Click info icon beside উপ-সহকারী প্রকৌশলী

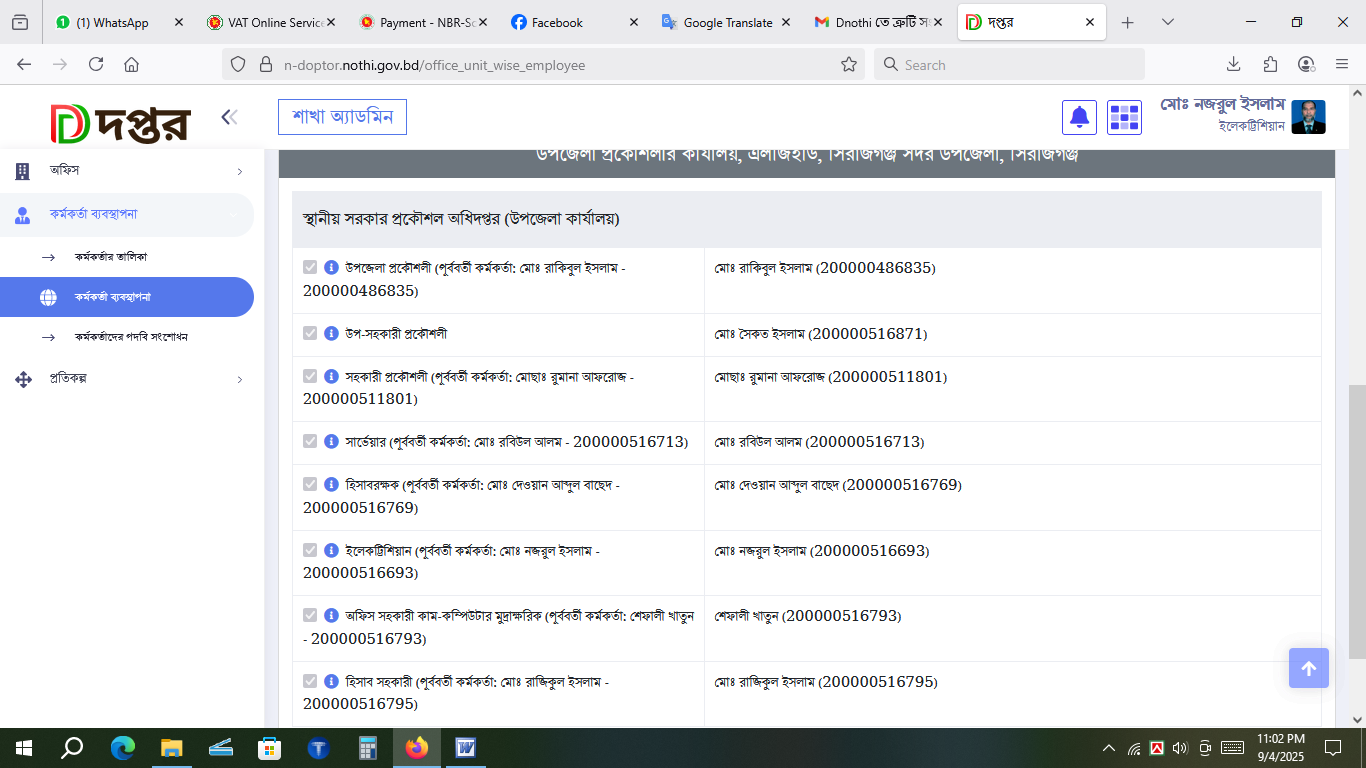[x=332, y=333]
